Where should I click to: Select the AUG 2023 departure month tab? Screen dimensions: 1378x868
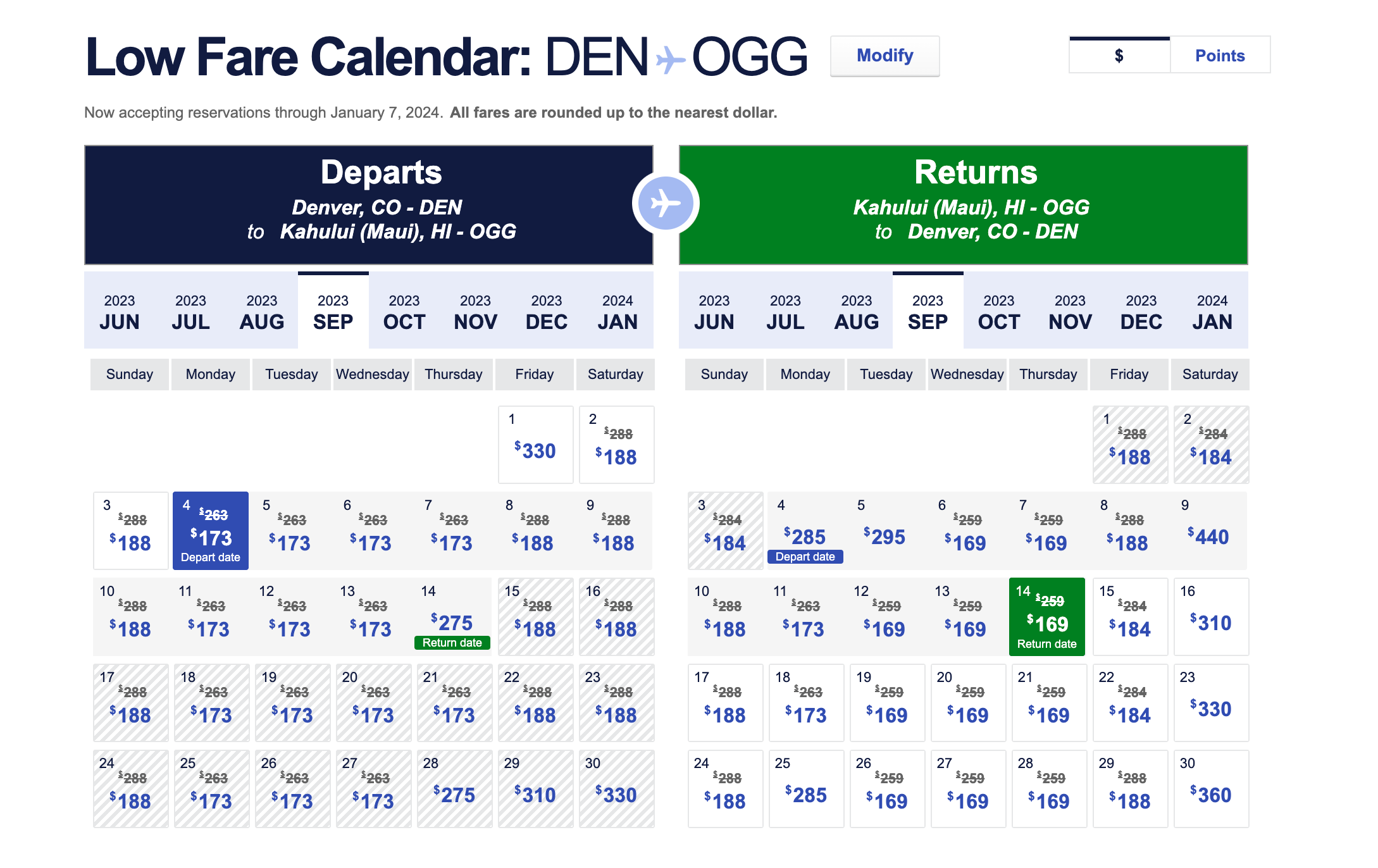261,311
